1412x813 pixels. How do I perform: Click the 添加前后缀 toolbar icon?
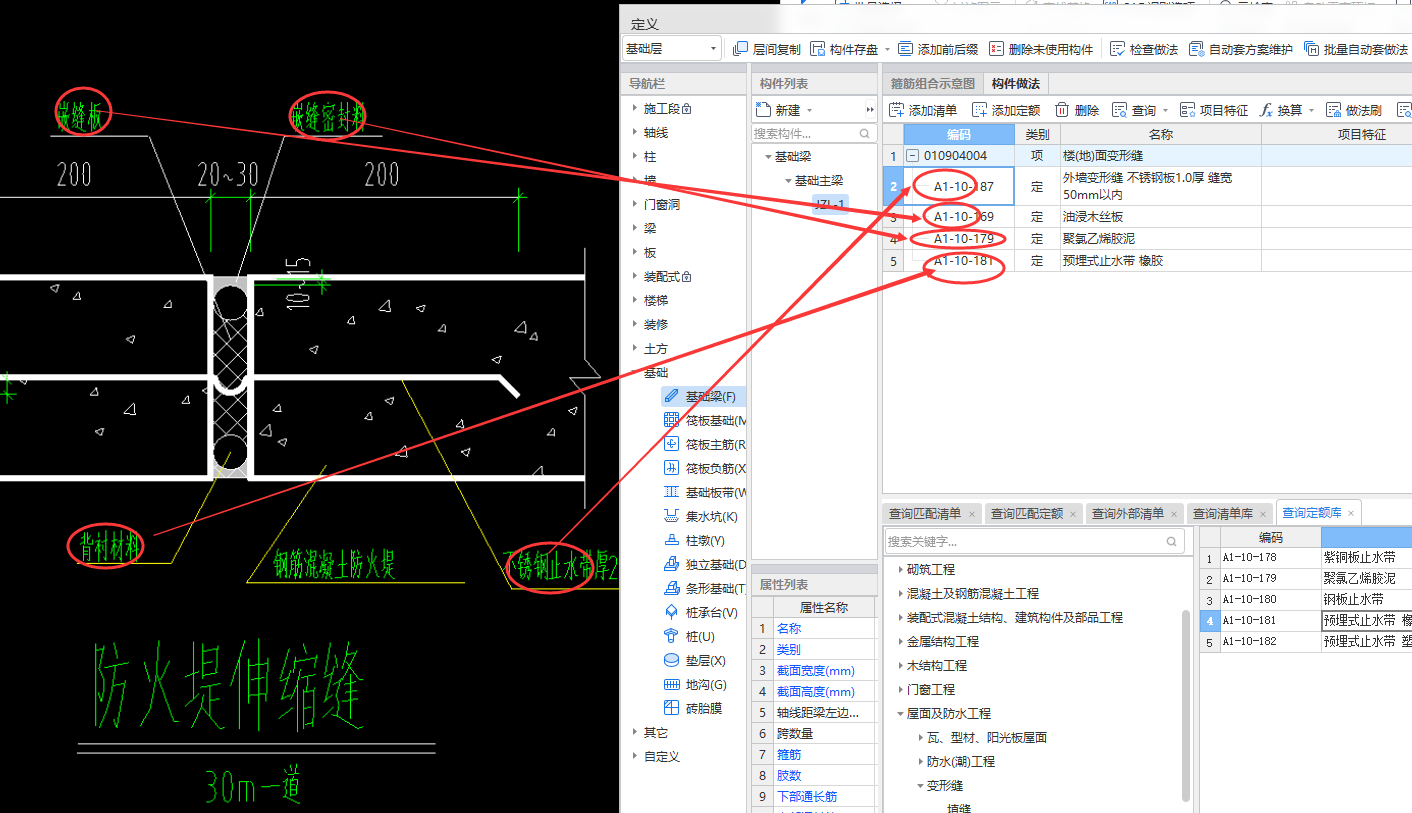[905, 49]
